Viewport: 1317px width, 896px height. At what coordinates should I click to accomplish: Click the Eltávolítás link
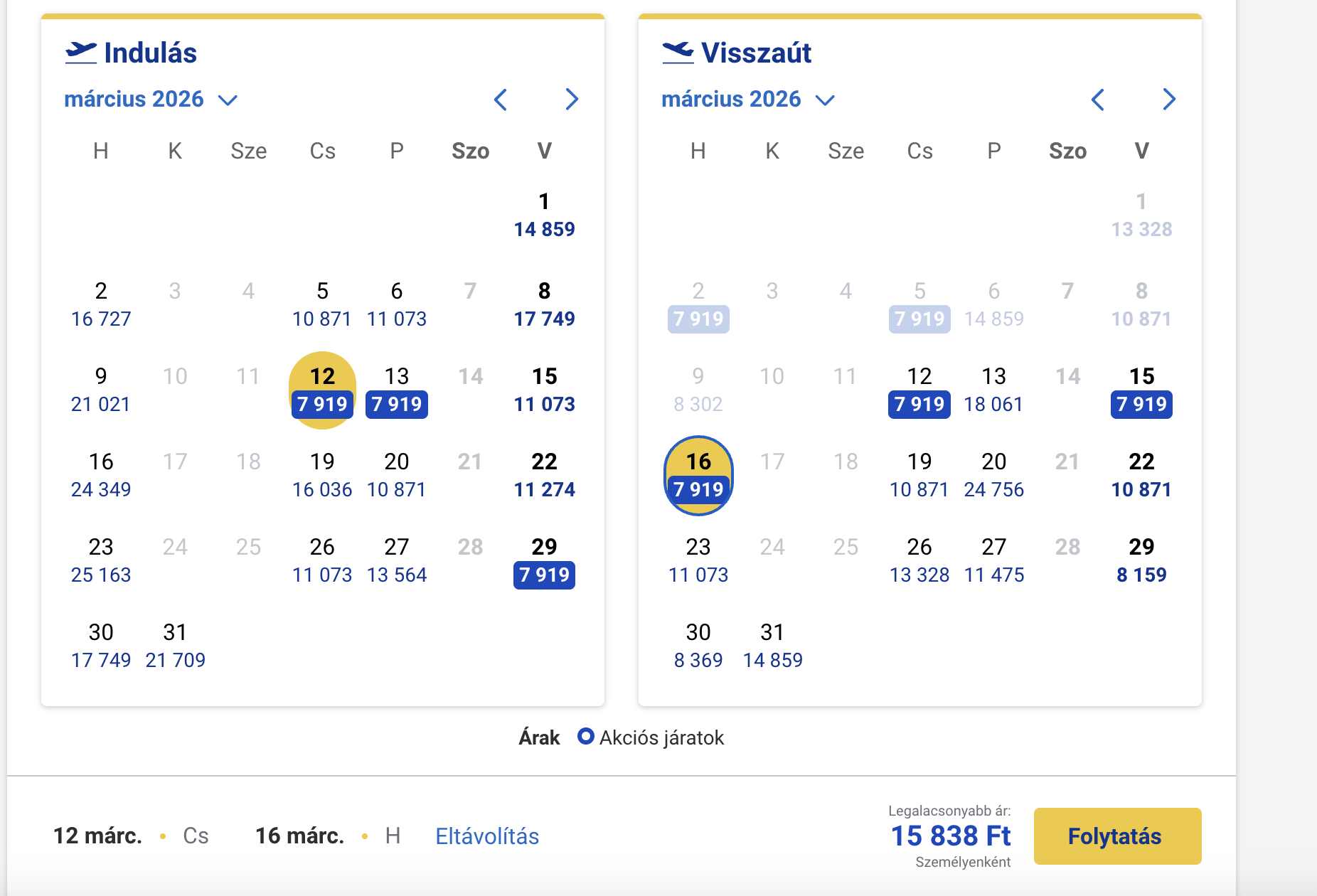(487, 836)
